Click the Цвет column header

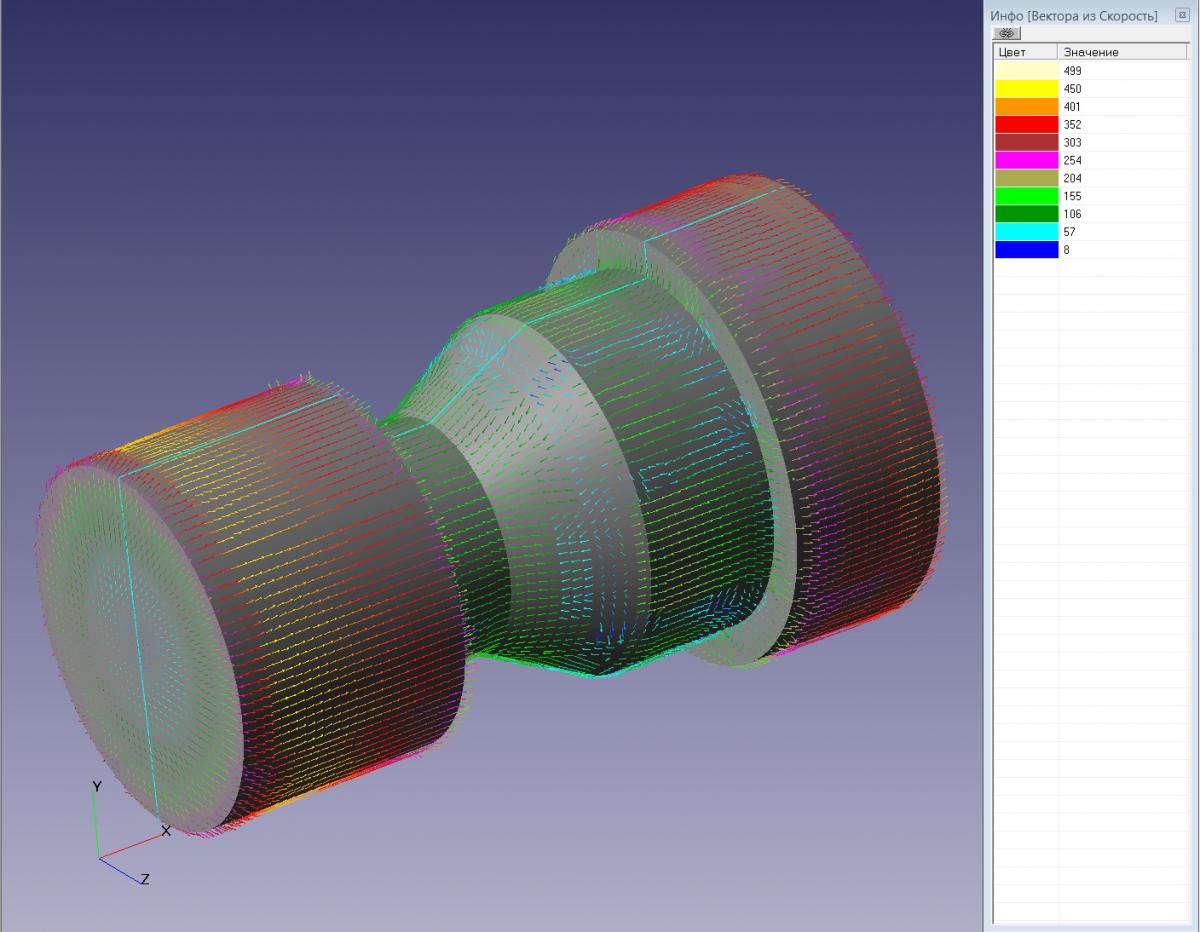(x=1025, y=52)
